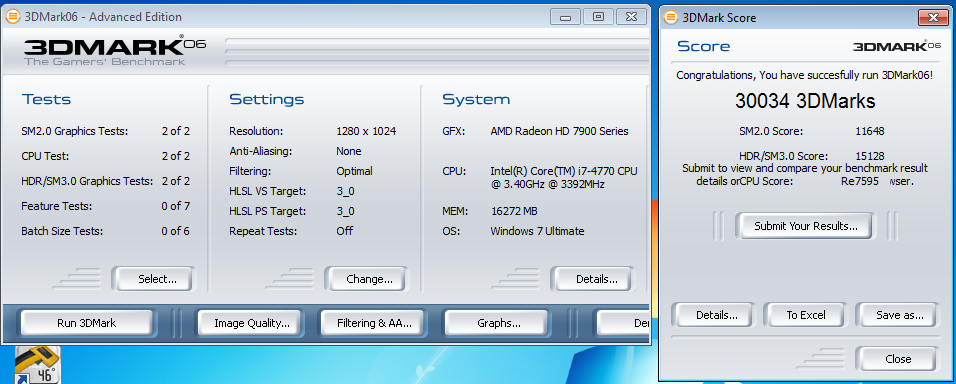This screenshot has height=384, width=956.
Task: Click the Close button in Score window
Action: 897,359
